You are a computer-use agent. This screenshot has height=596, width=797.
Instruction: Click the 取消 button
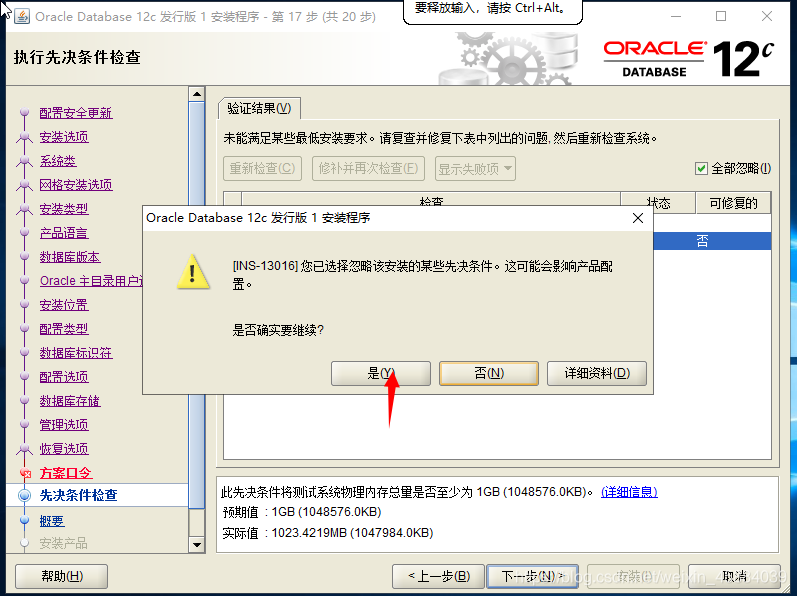coord(734,576)
